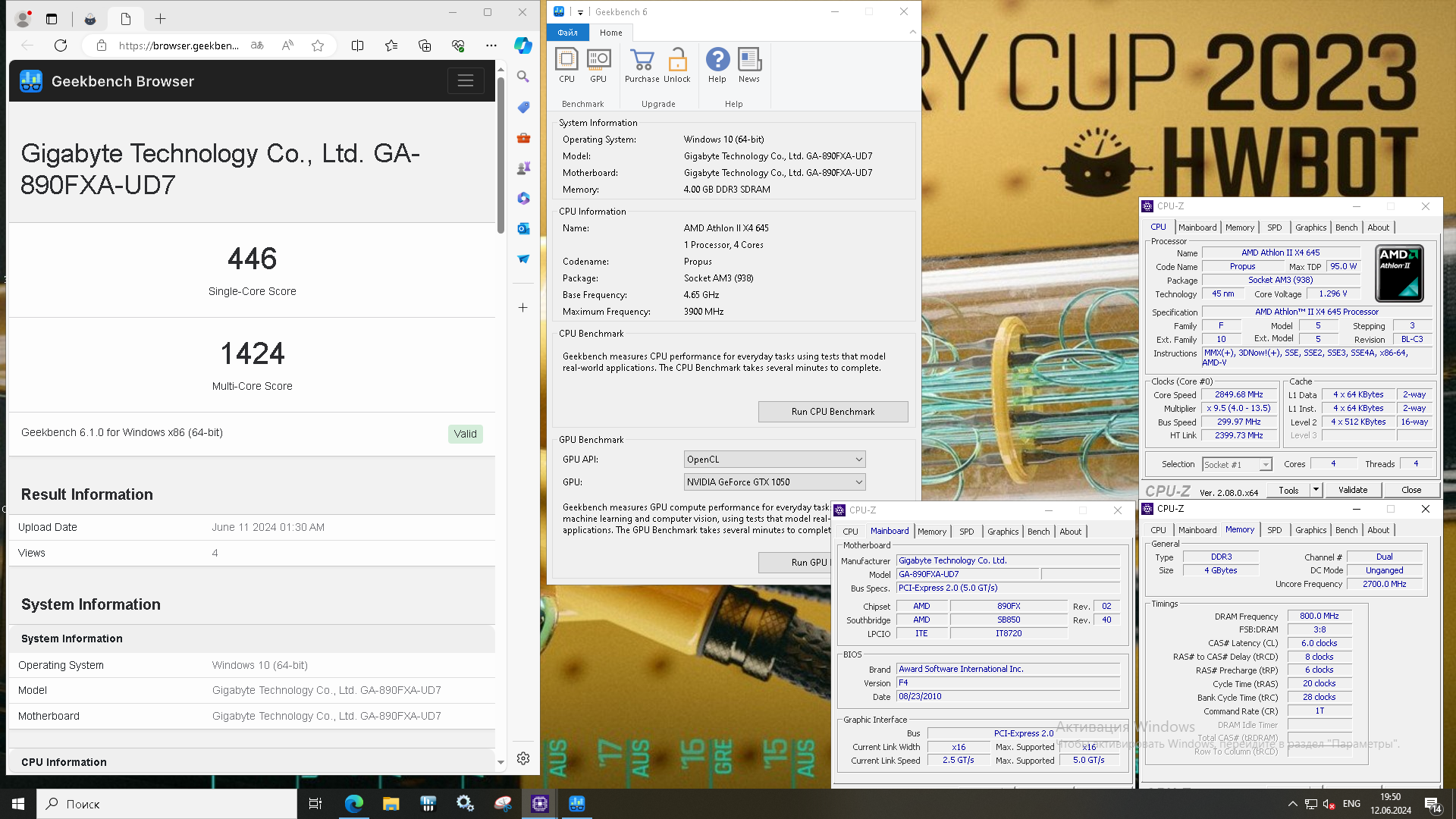
Task: Click the CPU-Z Tools button
Action: coord(1288,490)
